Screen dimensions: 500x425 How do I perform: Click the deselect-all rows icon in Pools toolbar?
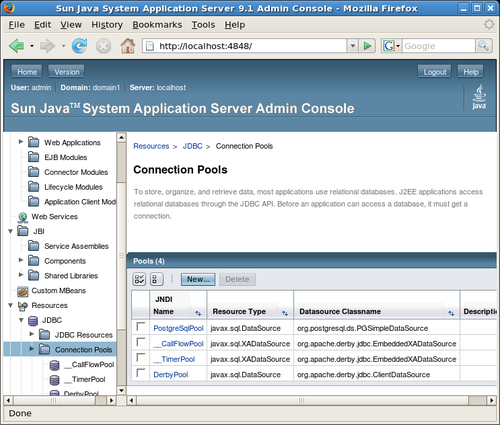(157, 279)
